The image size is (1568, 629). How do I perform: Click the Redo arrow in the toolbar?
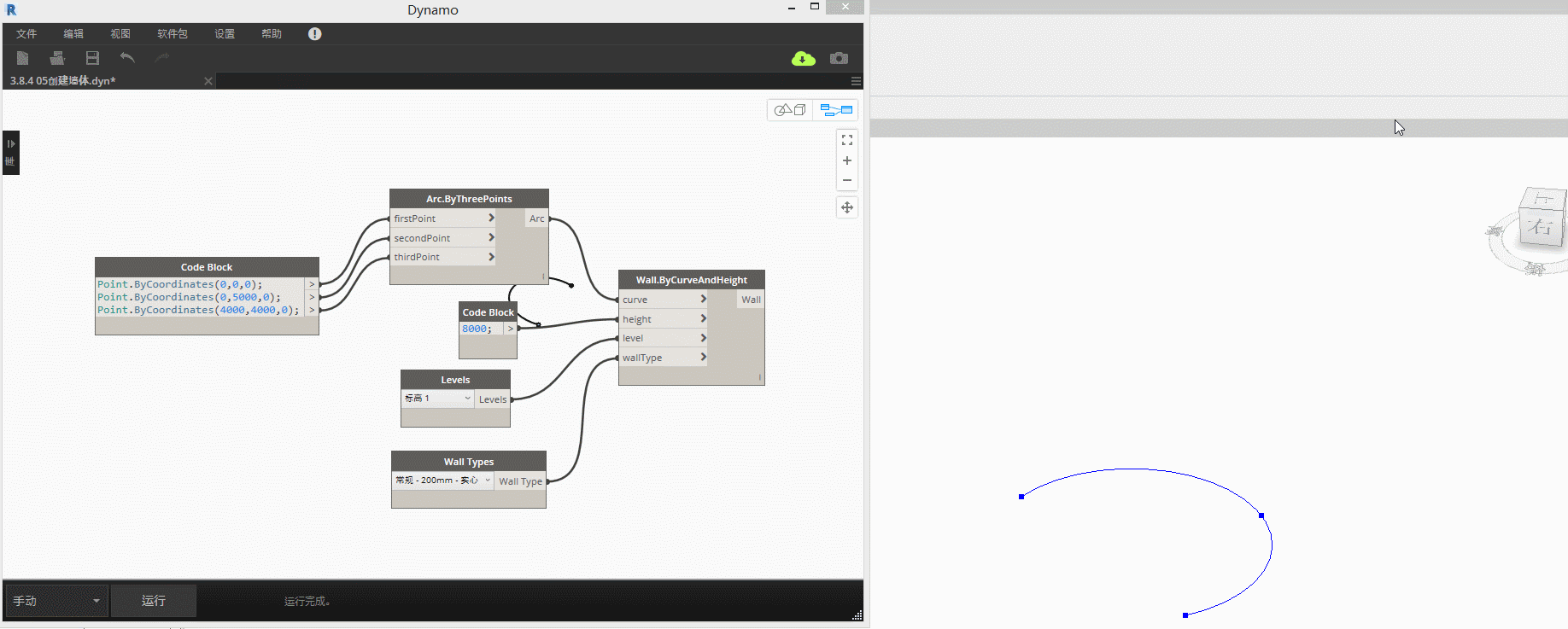[x=162, y=58]
